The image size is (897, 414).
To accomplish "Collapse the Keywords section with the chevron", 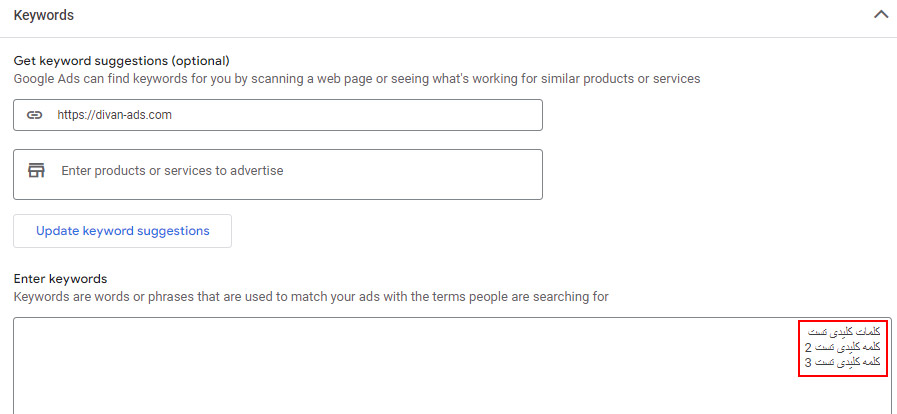I will pos(881,15).
